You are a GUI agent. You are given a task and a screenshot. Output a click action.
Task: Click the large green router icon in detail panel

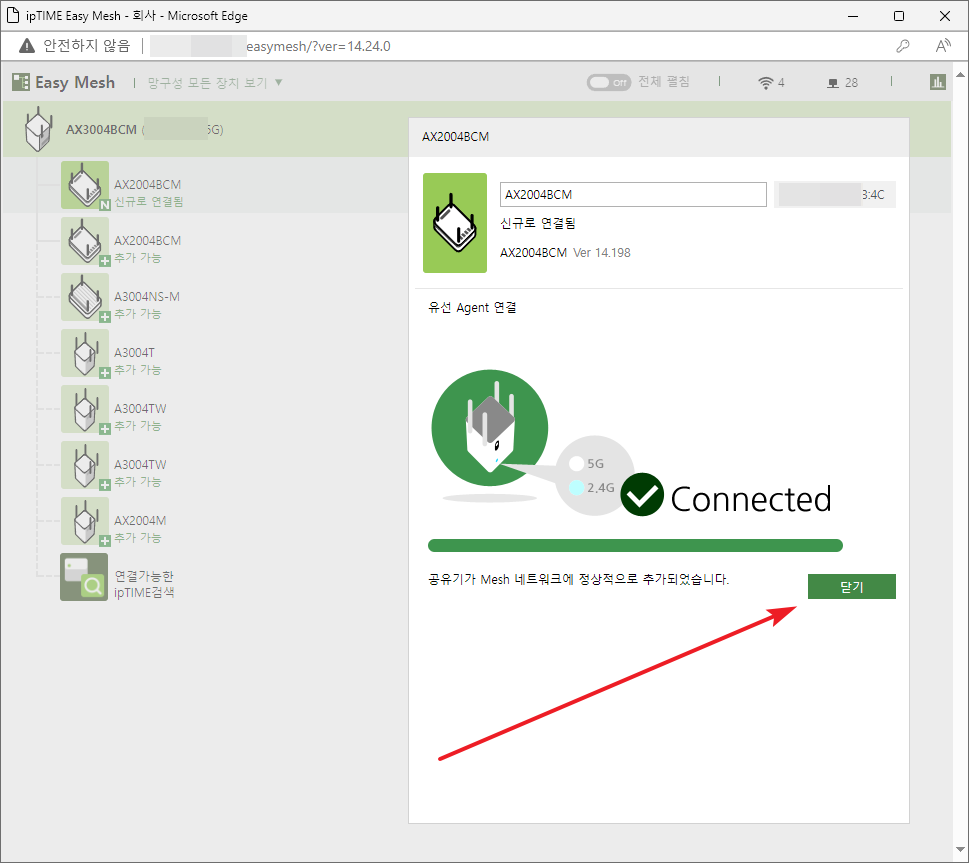pyautogui.click(x=455, y=223)
